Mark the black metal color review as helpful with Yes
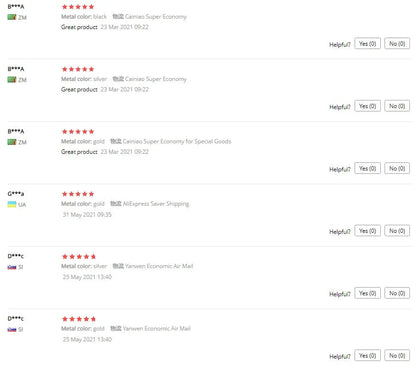Viewport: 416px width, 370px height. 367,44
